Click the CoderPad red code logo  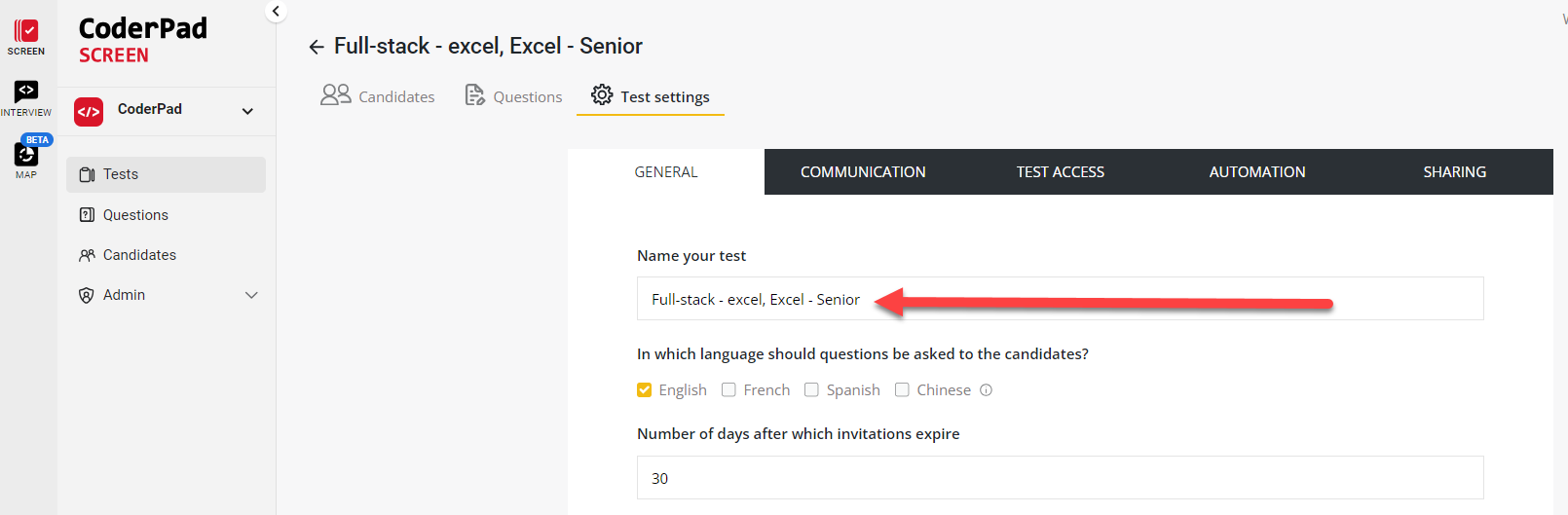[x=89, y=111]
